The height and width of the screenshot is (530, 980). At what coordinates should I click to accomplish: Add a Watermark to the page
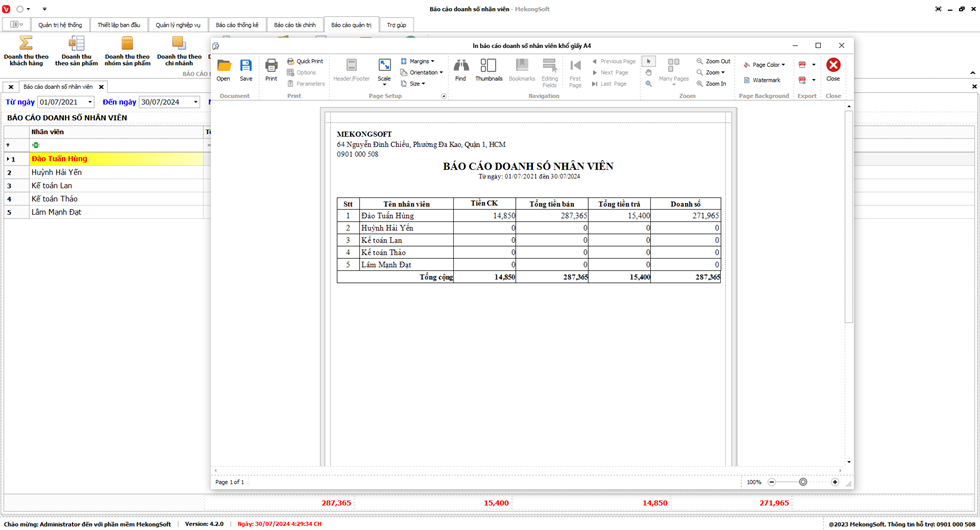point(762,80)
